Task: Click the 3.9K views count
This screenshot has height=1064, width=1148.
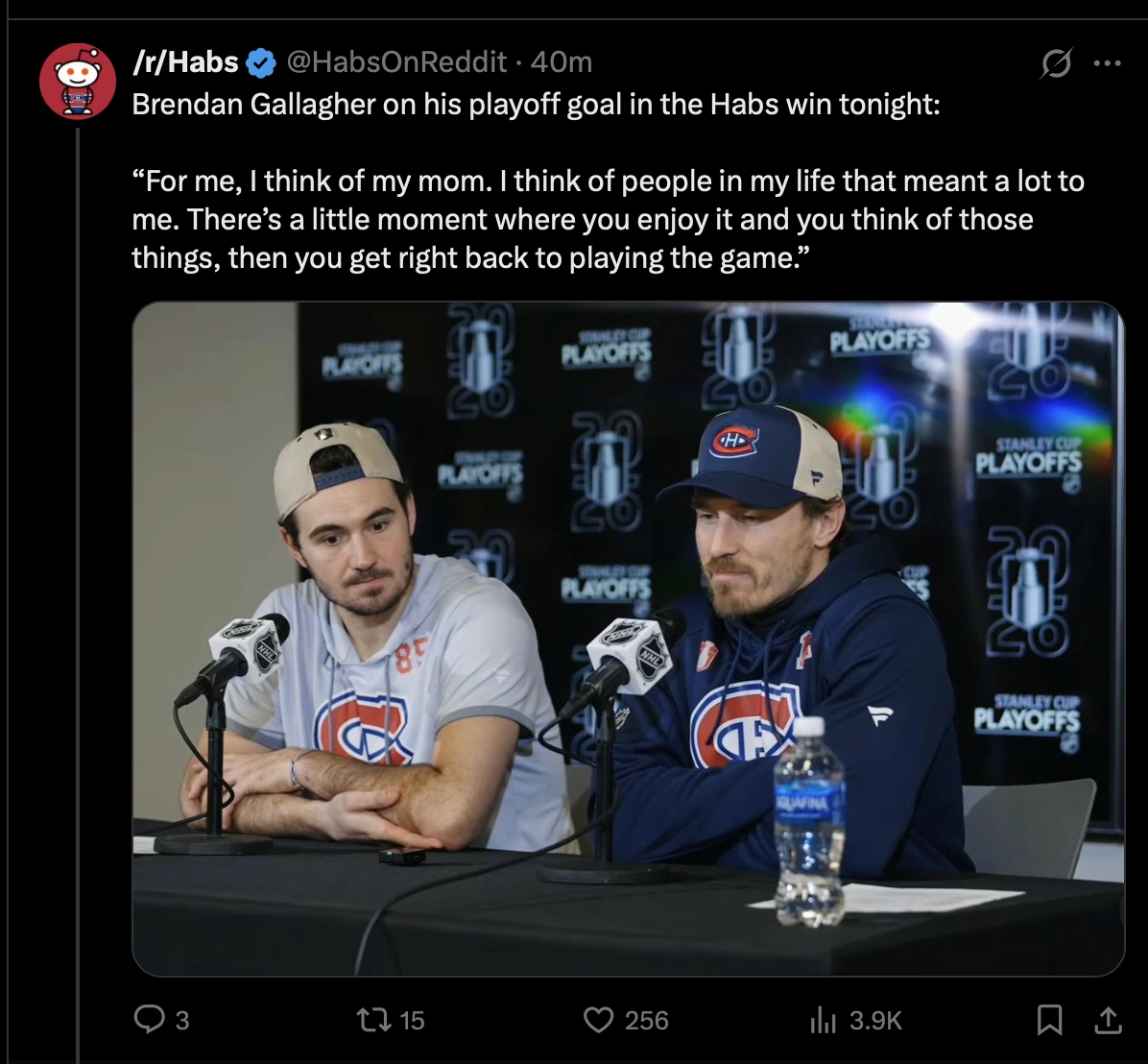Action: tap(875, 1020)
